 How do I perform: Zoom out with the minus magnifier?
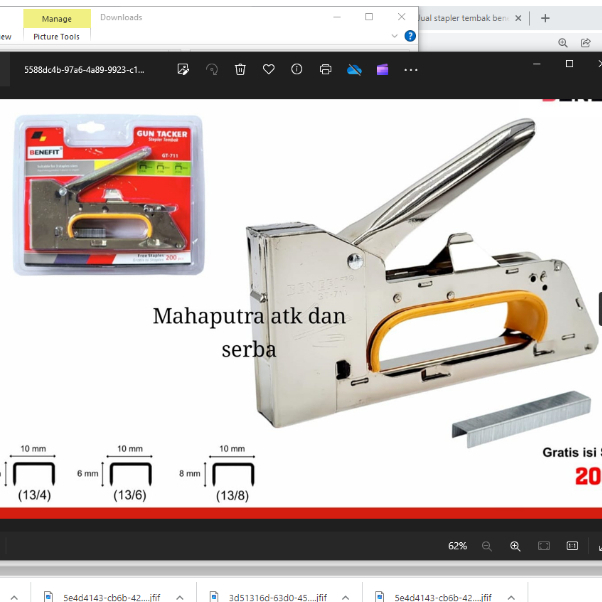(x=487, y=546)
